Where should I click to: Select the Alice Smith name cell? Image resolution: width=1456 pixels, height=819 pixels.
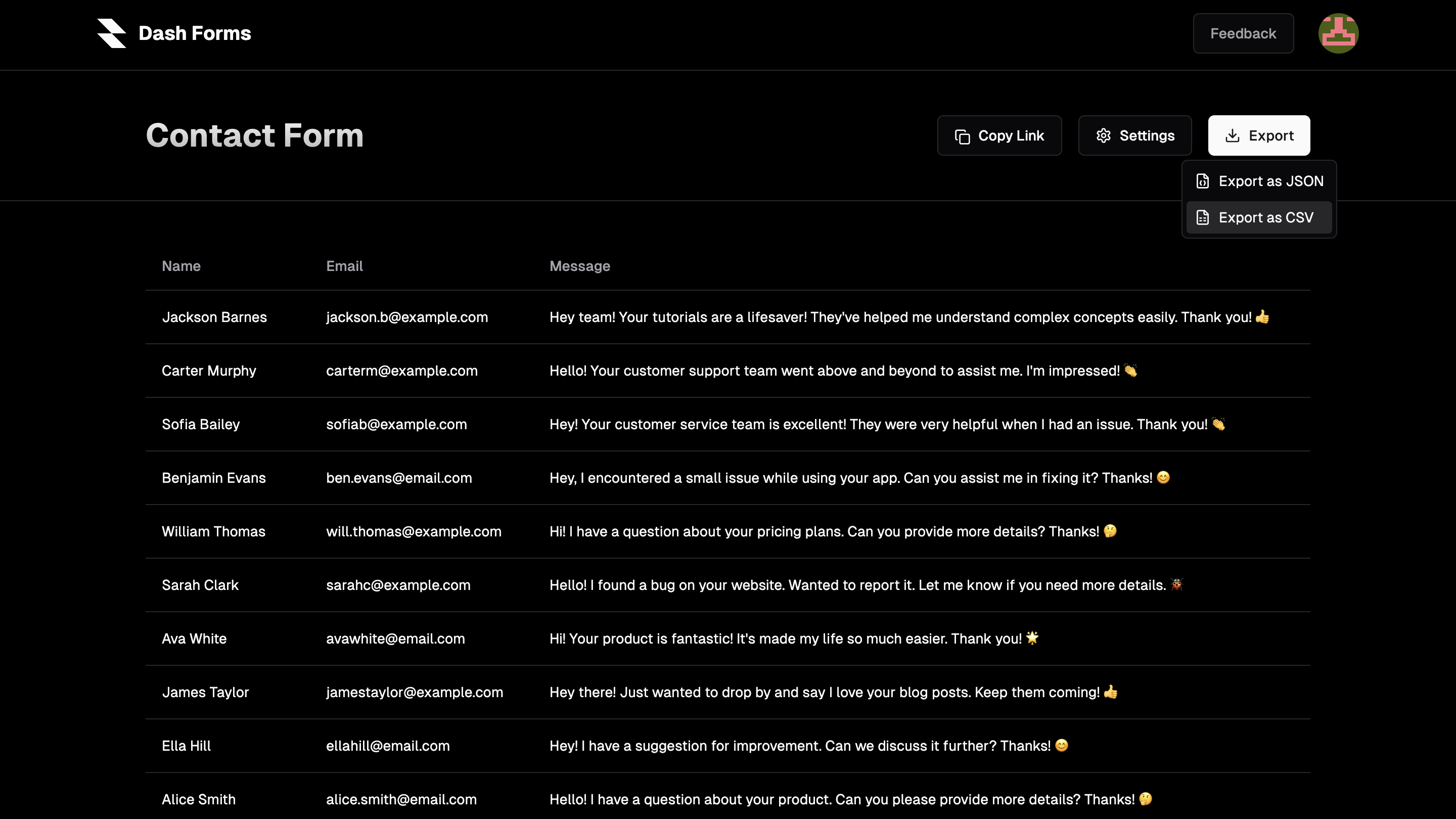pos(198,800)
